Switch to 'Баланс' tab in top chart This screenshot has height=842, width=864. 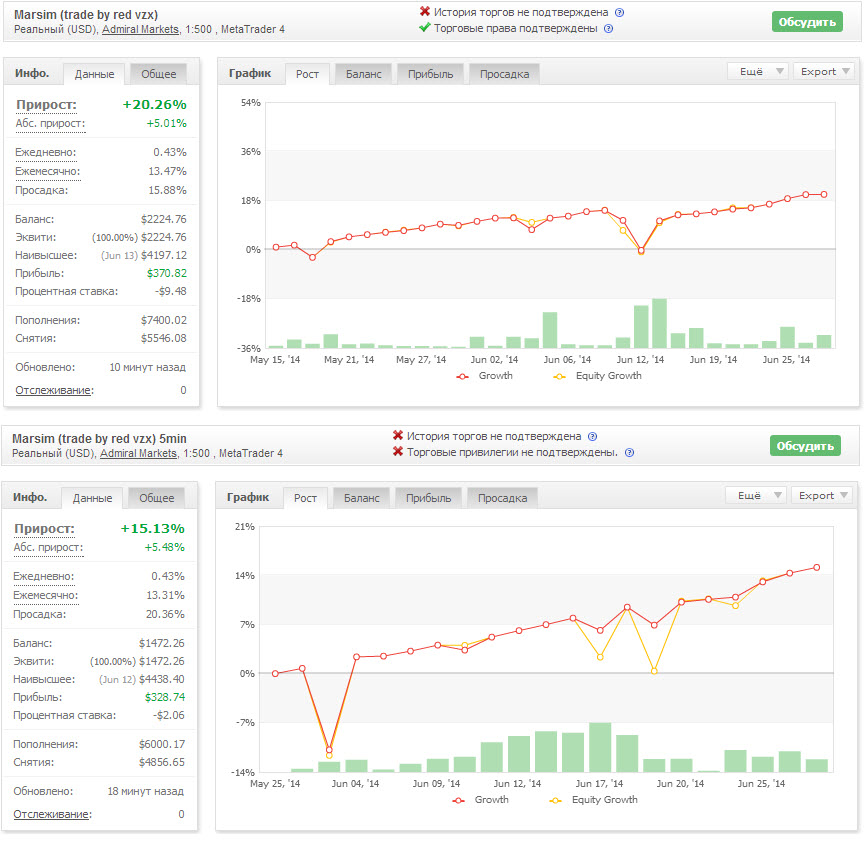point(364,74)
